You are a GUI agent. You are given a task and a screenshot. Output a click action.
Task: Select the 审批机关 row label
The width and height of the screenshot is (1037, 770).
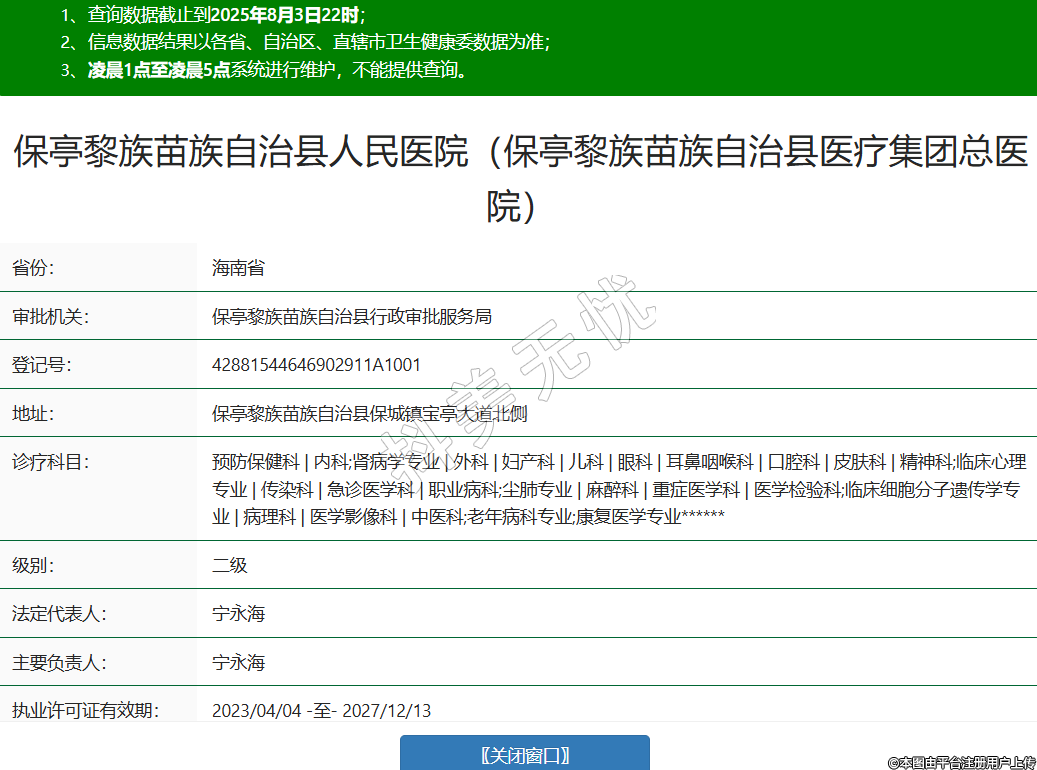[x=50, y=317]
